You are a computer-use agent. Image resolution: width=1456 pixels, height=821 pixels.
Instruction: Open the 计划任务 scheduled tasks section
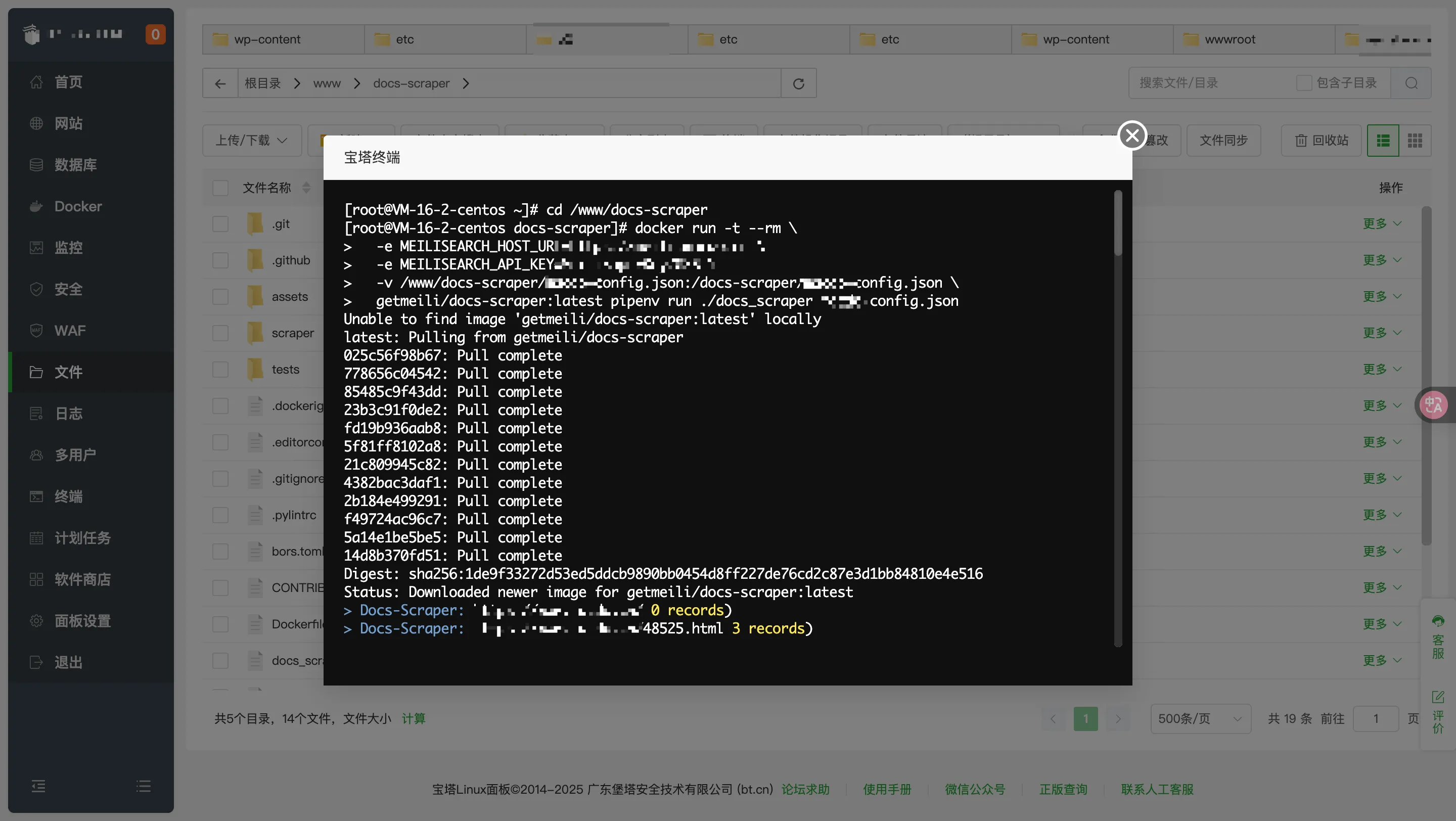90,538
